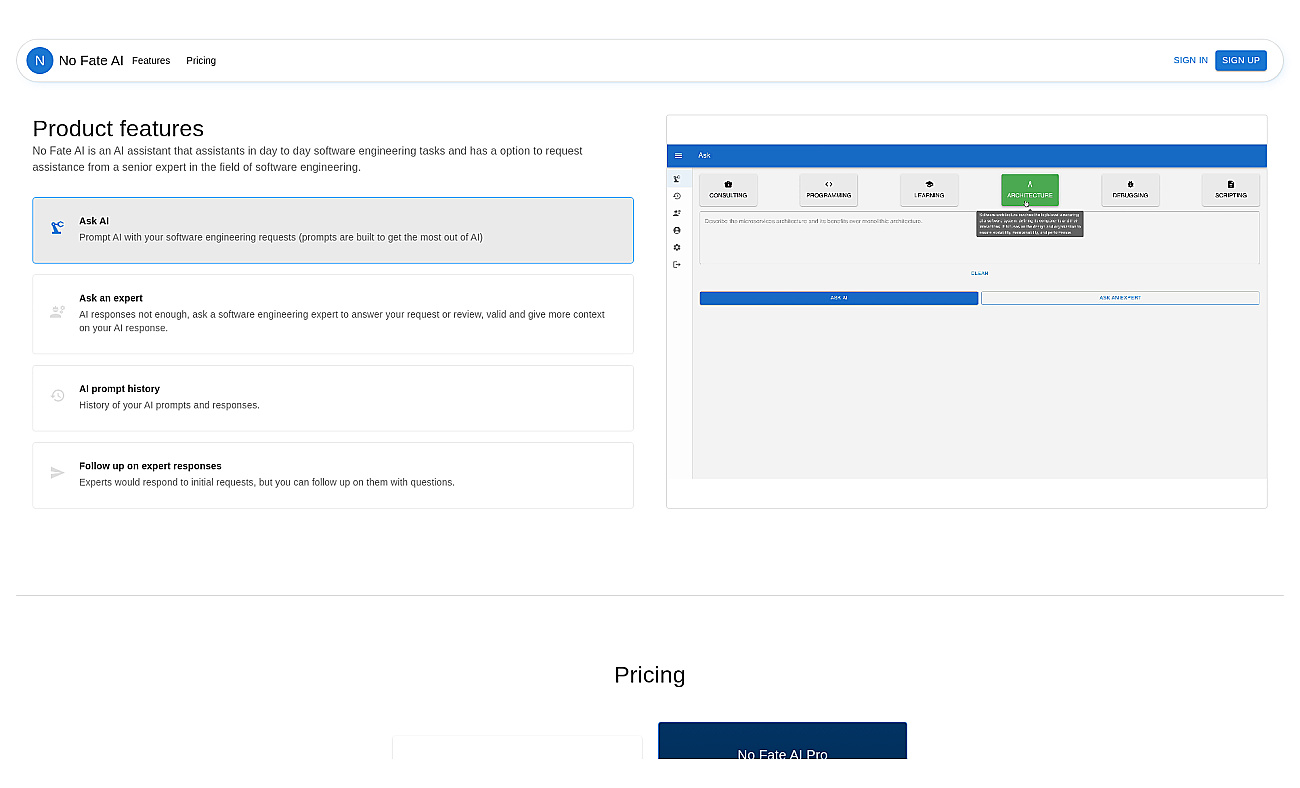1300x788 pixels.
Task: Go to Pricing in the navigation bar
Action: (201, 60)
